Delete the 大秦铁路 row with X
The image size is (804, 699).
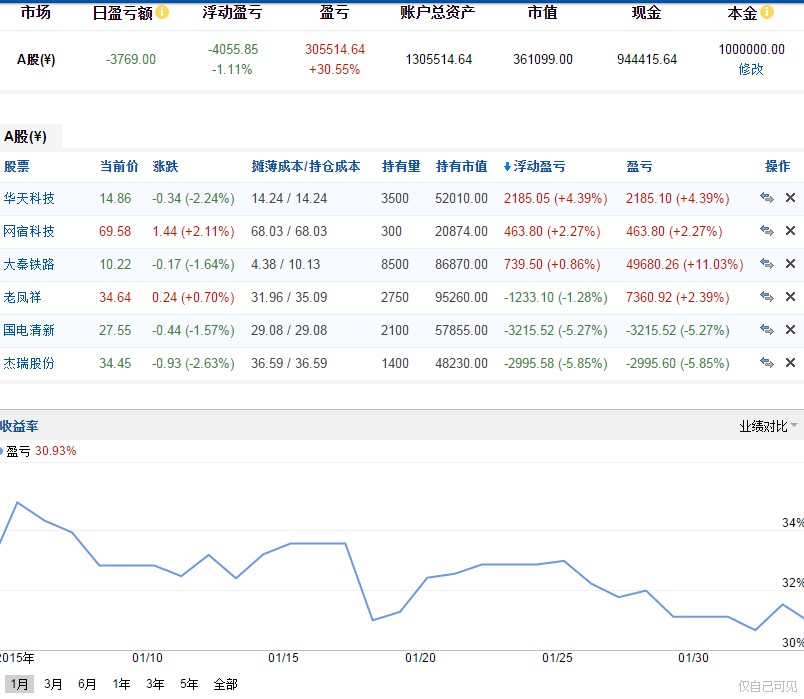point(790,264)
